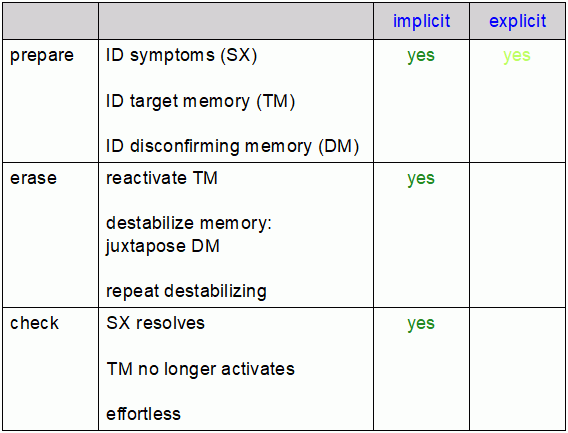Click 'TM no longer activates' text

click(x=201, y=369)
